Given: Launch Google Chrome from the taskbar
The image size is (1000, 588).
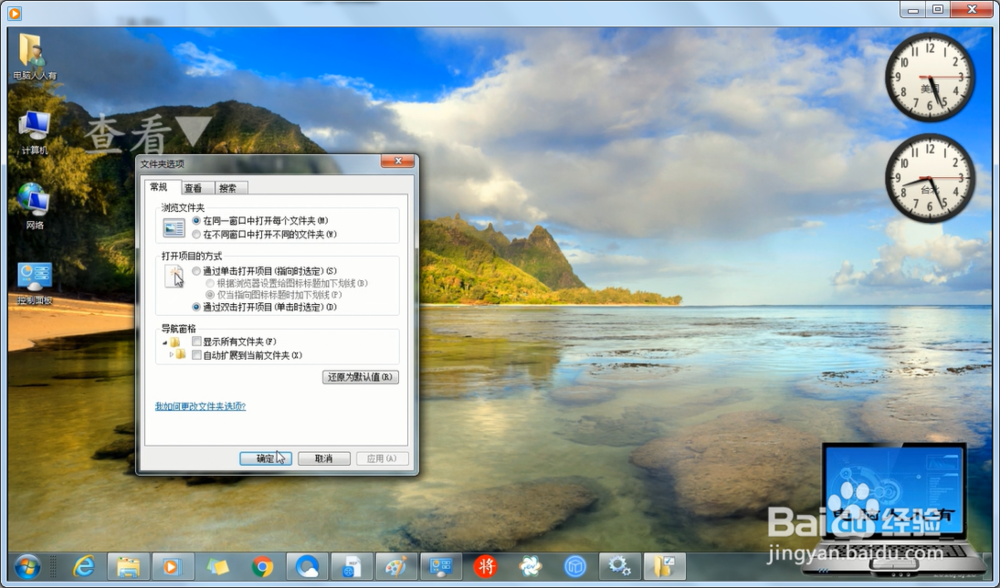Looking at the screenshot, I should click(262, 566).
